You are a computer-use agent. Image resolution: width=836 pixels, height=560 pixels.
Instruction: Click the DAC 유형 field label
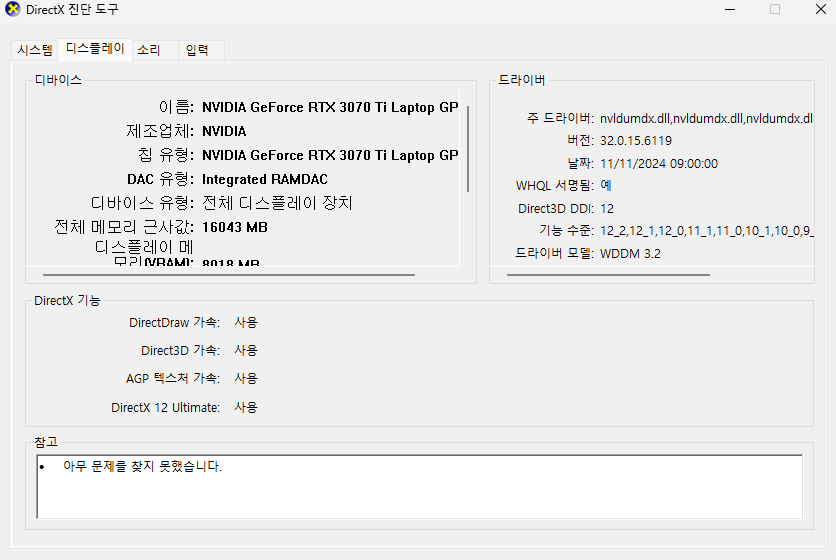coord(160,179)
